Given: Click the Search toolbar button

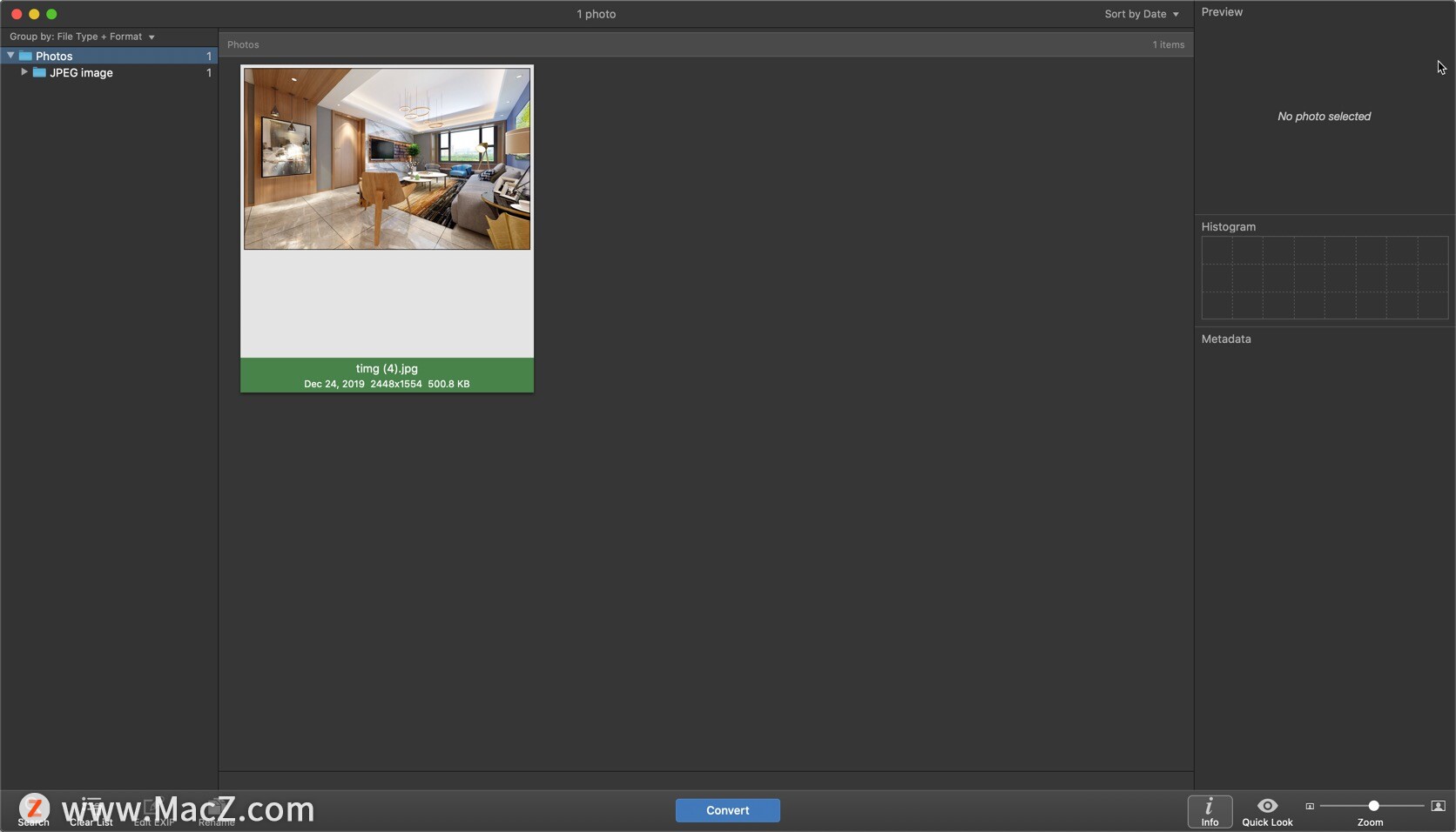Looking at the screenshot, I should pos(33,811).
